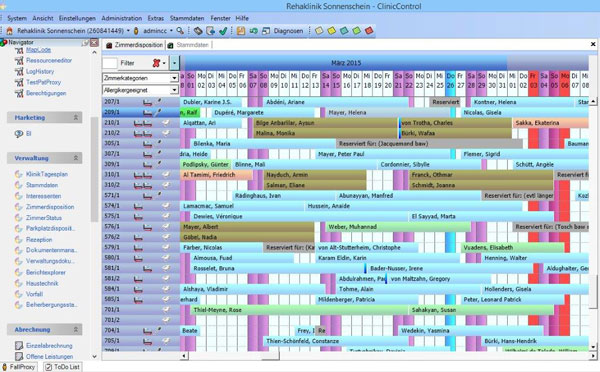Open the Zimmerkategorien dropdown
600x372 pixels.
(140, 78)
